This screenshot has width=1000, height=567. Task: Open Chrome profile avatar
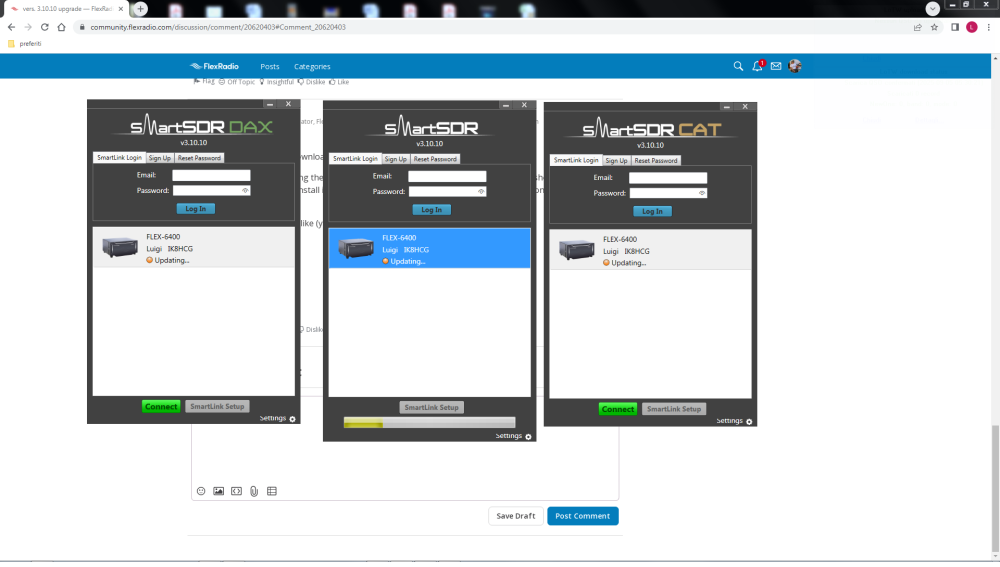click(x=972, y=27)
